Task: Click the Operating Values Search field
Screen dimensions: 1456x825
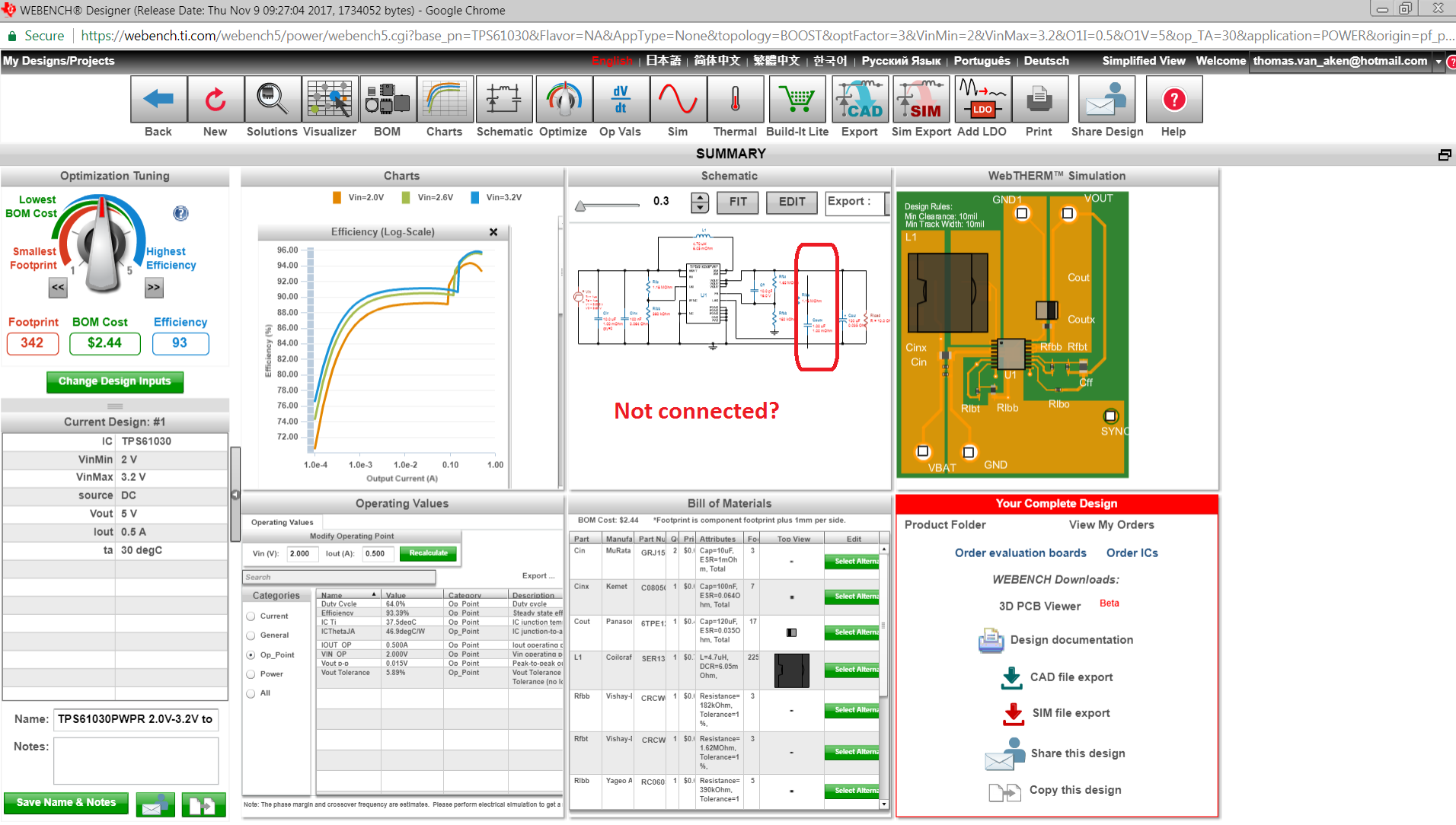Action: coord(339,578)
